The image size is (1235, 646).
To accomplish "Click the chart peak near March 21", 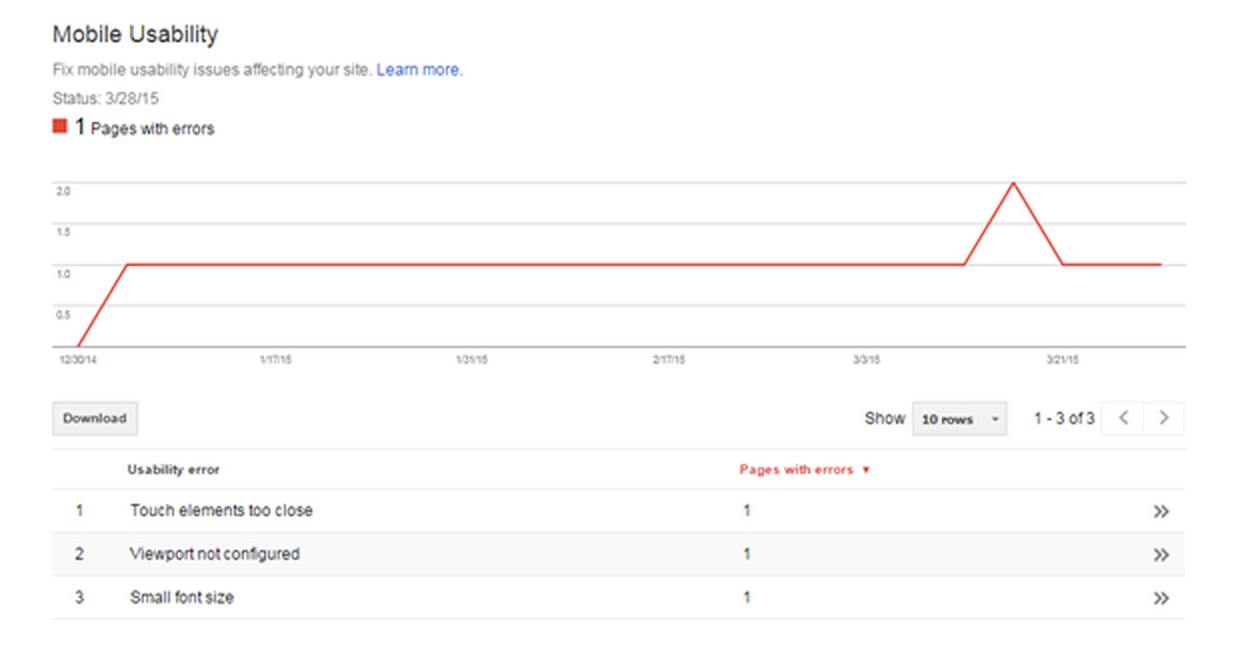I will [1013, 184].
